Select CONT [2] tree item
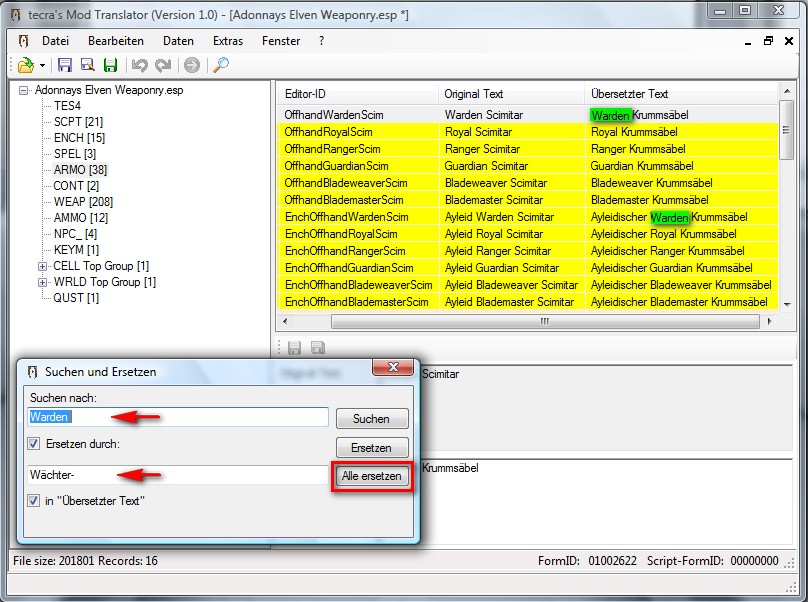The height and width of the screenshot is (602, 808). tap(76, 186)
